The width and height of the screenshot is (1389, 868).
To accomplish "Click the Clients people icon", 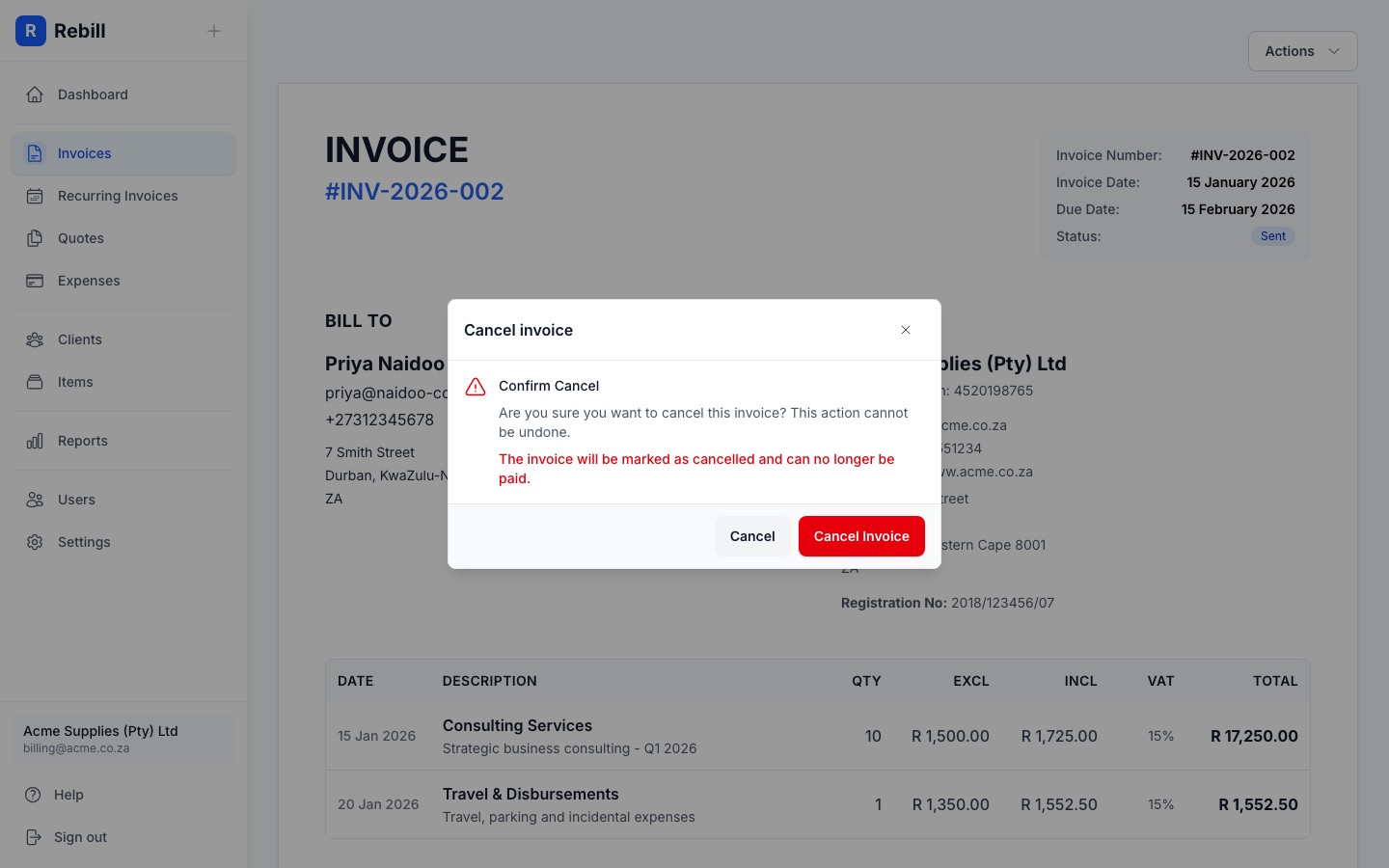I will (x=35, y=339).
